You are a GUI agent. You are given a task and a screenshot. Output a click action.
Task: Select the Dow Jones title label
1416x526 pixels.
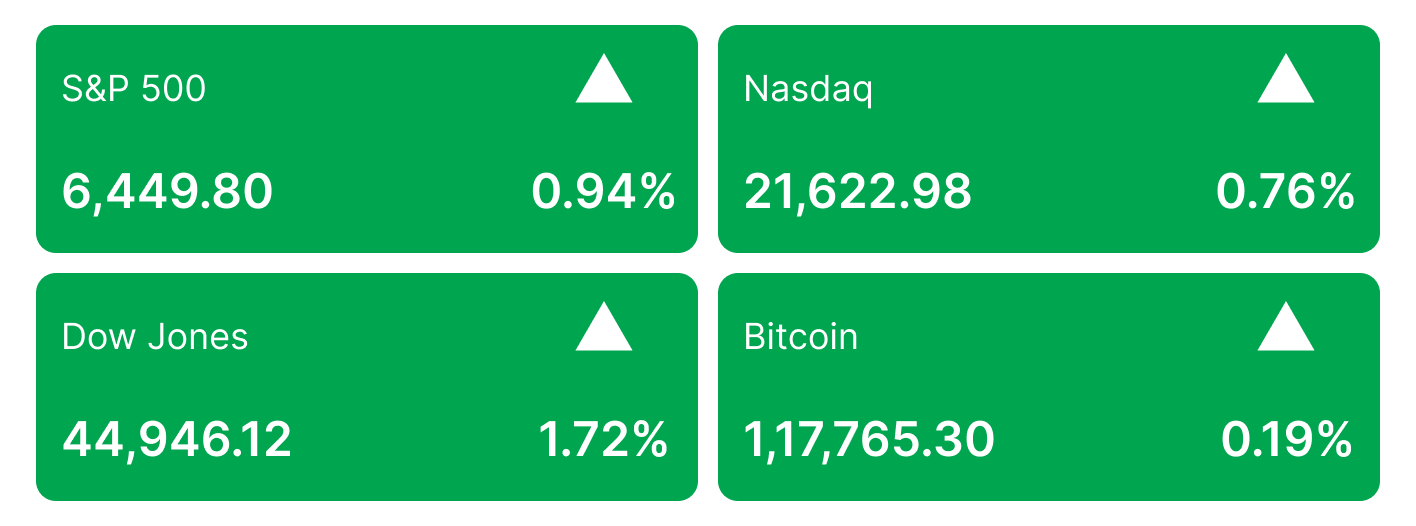(155, 337)
